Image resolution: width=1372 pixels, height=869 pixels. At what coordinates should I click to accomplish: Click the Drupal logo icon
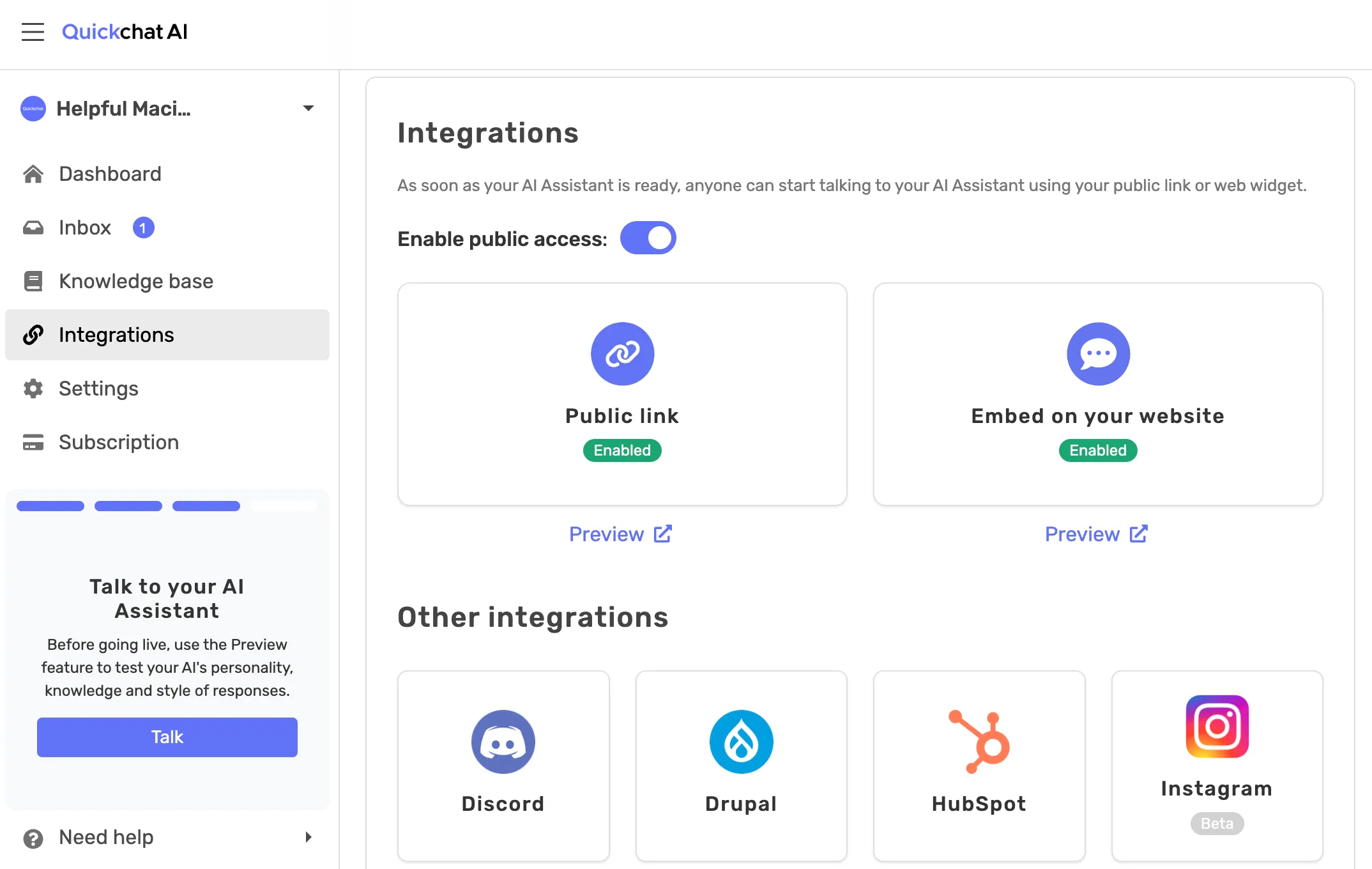click(742, 742)
